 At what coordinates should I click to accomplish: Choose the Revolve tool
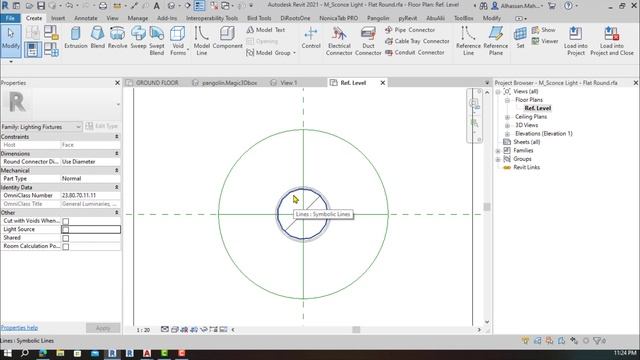click(x=118, y=39)
